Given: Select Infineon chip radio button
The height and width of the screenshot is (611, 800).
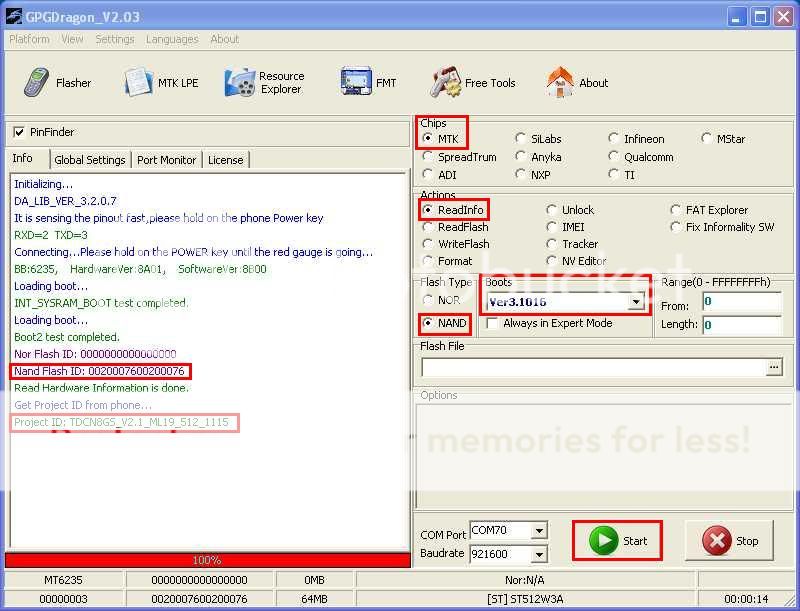Looking at the screenshot, I should pos(613,138).
